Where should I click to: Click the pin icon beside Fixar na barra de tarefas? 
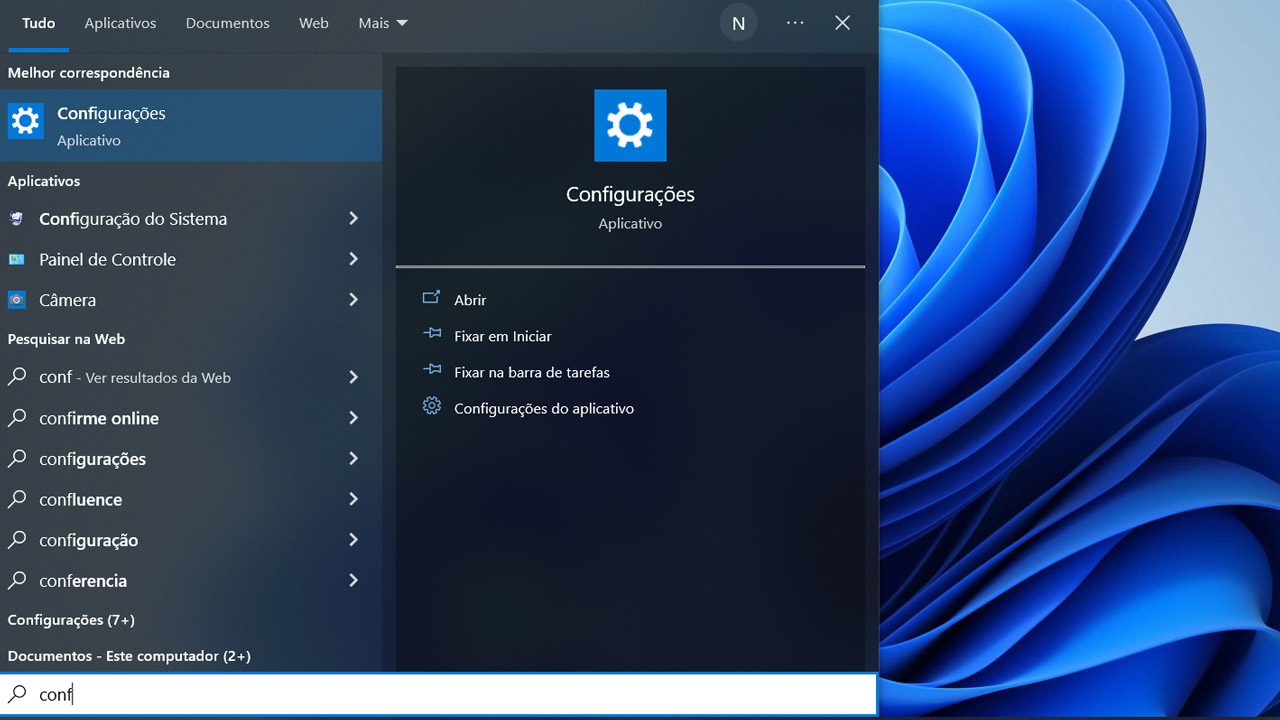click(431, 370)
